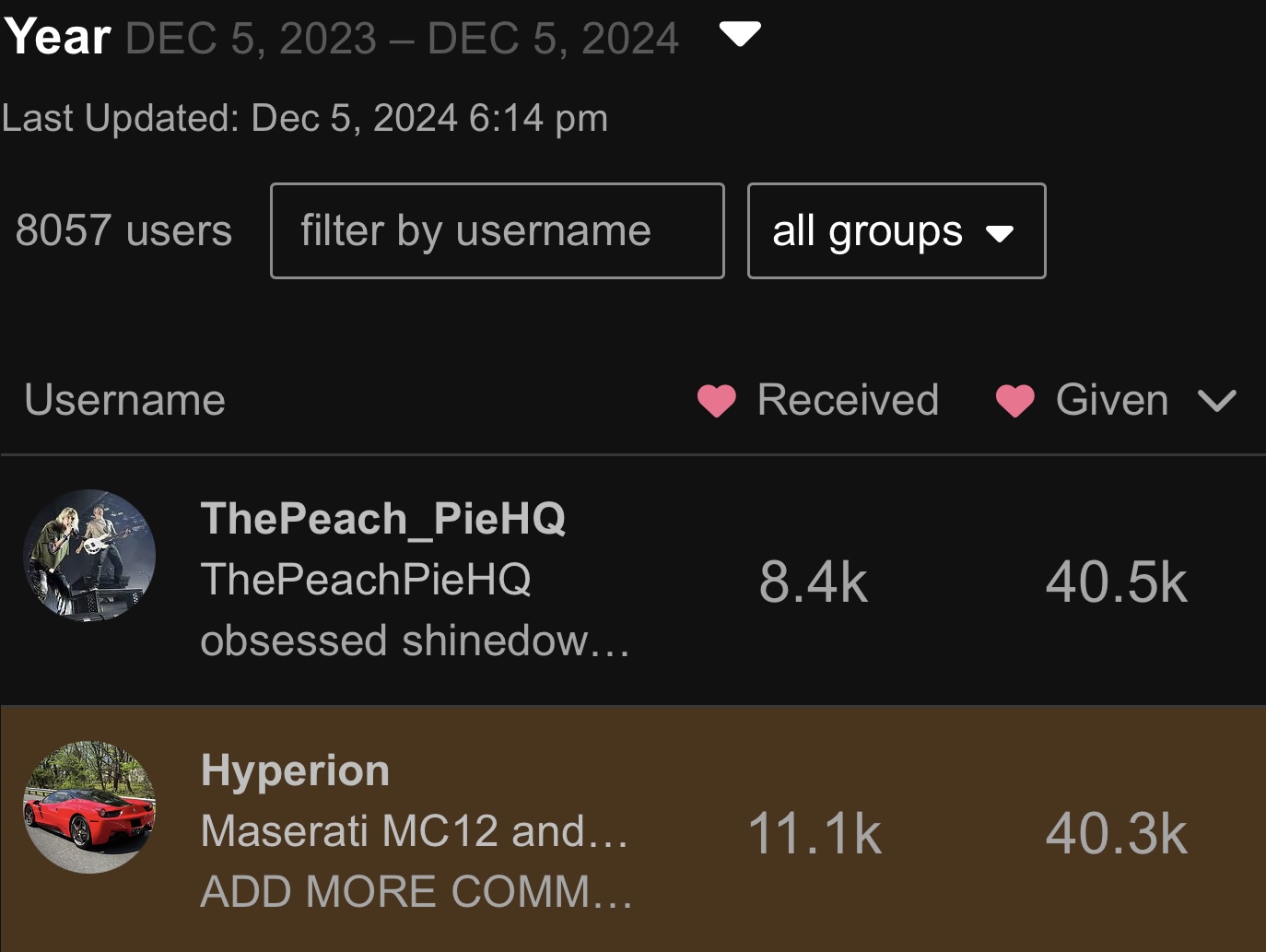The width and height of the screenshot is (1266, 952).
Task: Click the filter by username field
Action: click(x=497, y=230)
